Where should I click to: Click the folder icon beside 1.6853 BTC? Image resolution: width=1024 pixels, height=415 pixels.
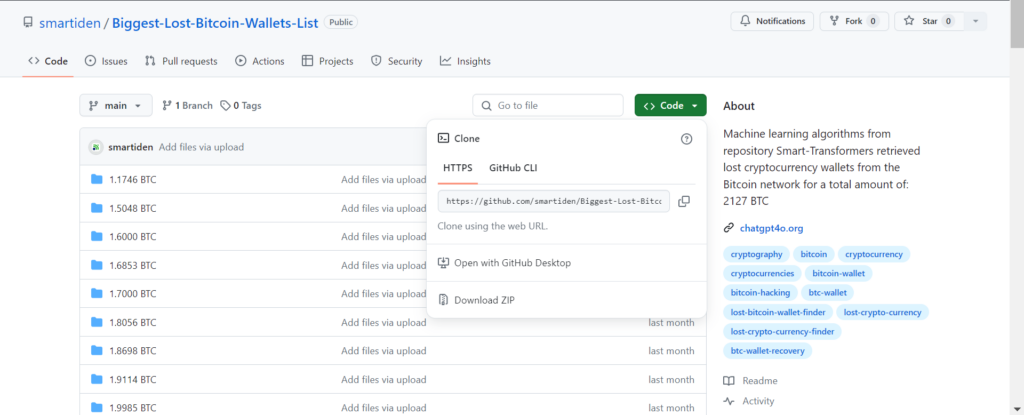(x=97, y=265)
